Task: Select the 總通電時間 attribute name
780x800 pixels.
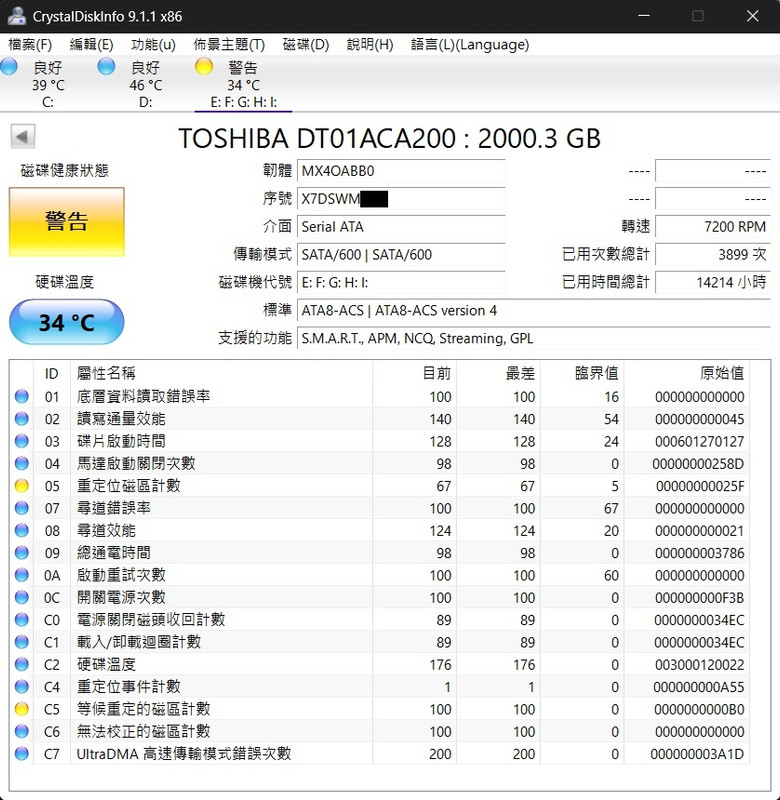Action: [x=113, y=553]
